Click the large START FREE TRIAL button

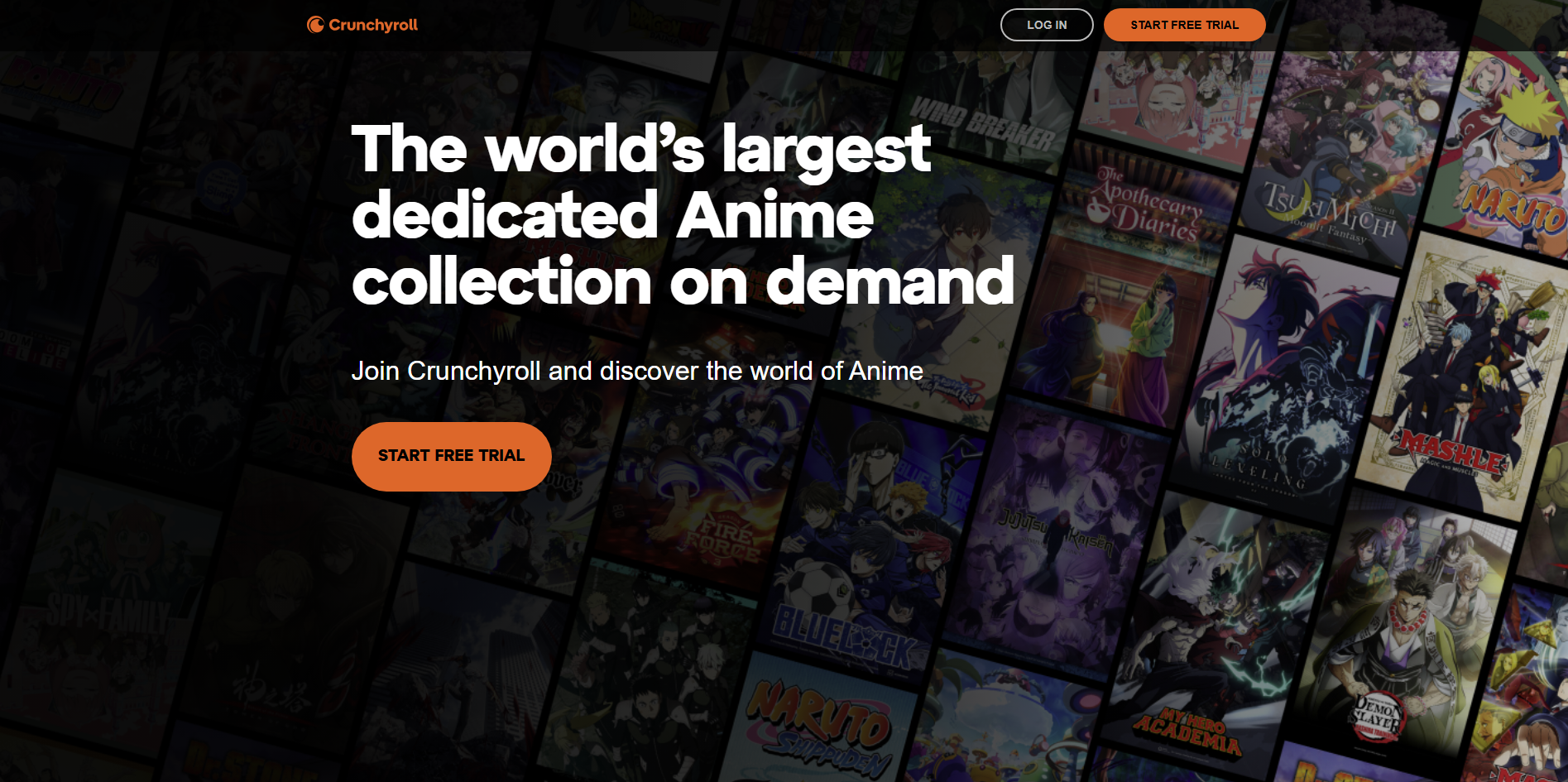(x=451, y=456)
